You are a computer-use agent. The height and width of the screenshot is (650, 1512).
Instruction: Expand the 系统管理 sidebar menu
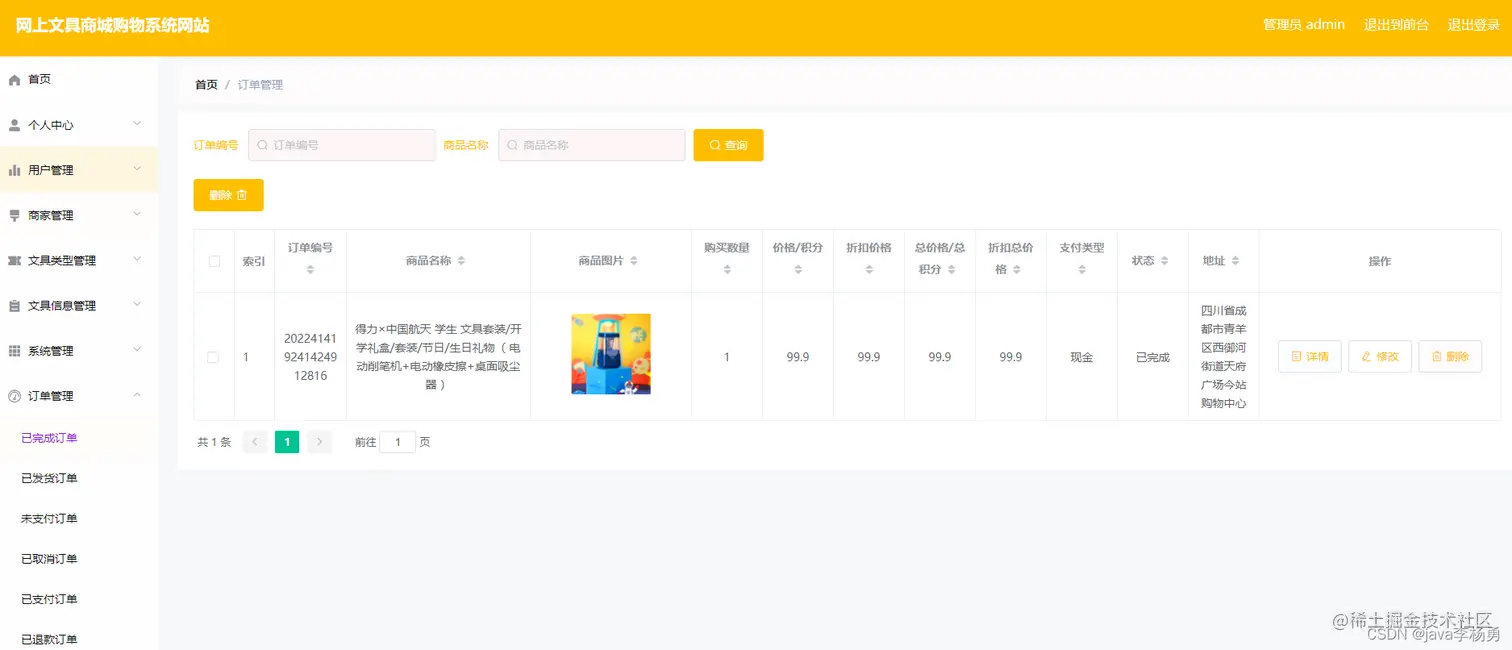tap(137, 350)
